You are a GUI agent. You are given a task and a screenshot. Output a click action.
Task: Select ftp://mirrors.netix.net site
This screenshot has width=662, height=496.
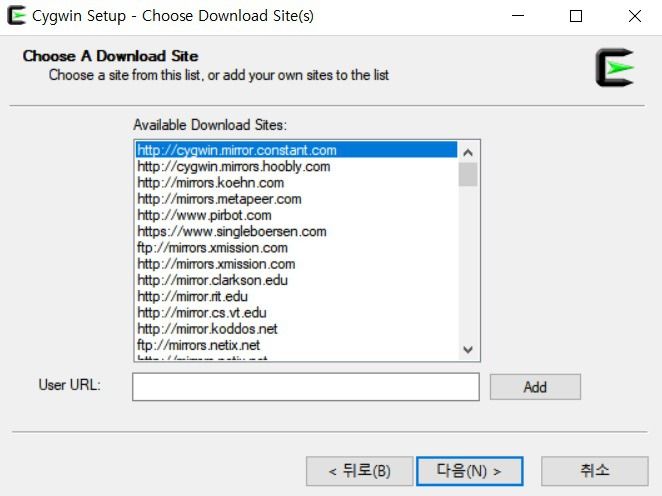point(296,345)
